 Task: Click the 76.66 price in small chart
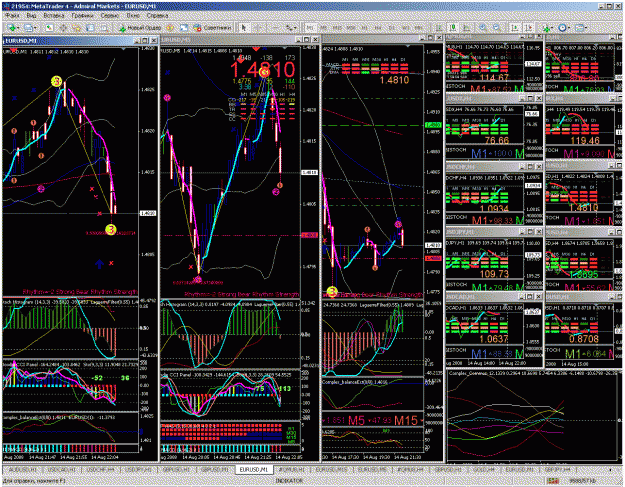[x=497, y=141]
